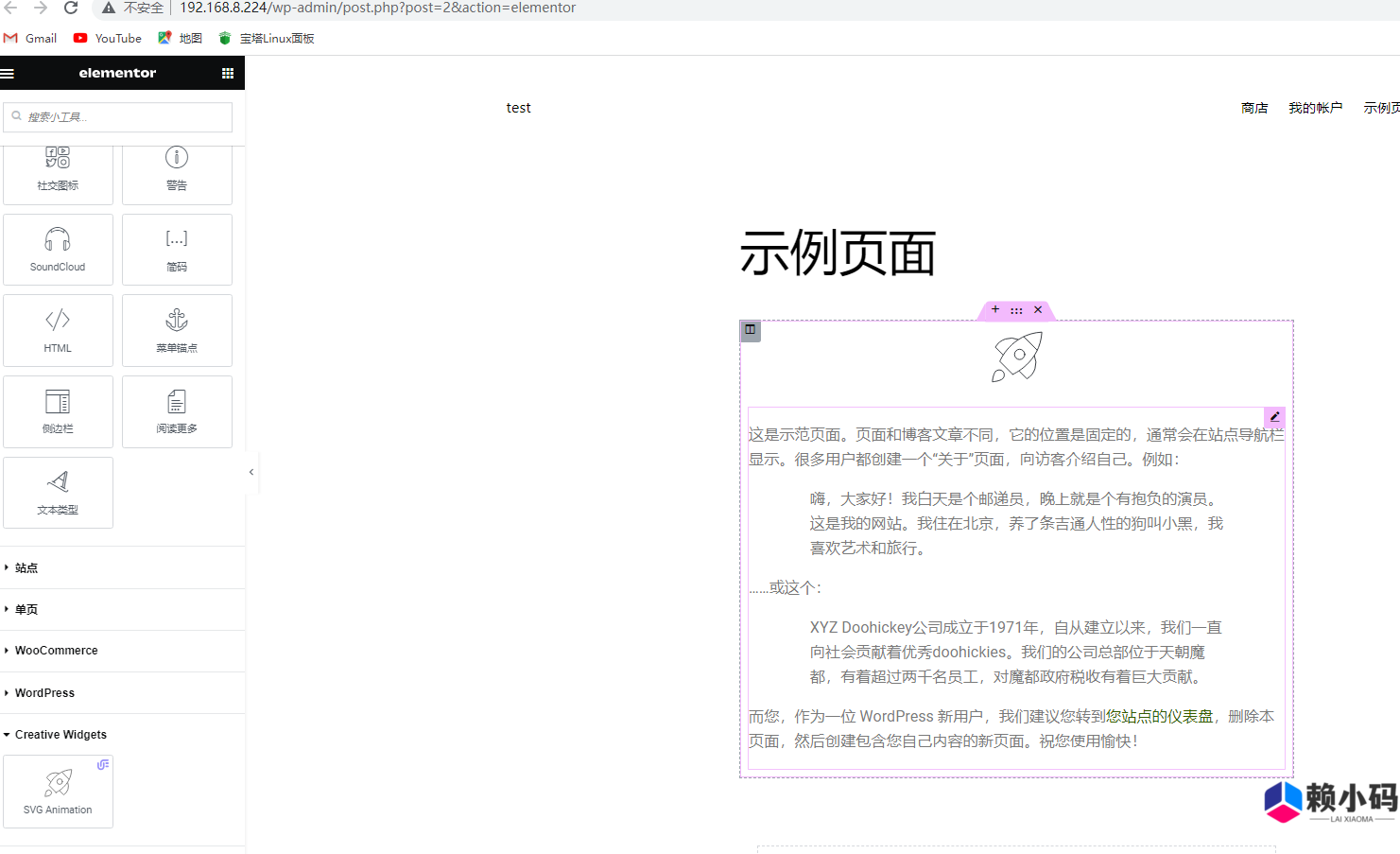Expand the WooCommerce widget category
Screen dimensions: 1400x854
57,651
